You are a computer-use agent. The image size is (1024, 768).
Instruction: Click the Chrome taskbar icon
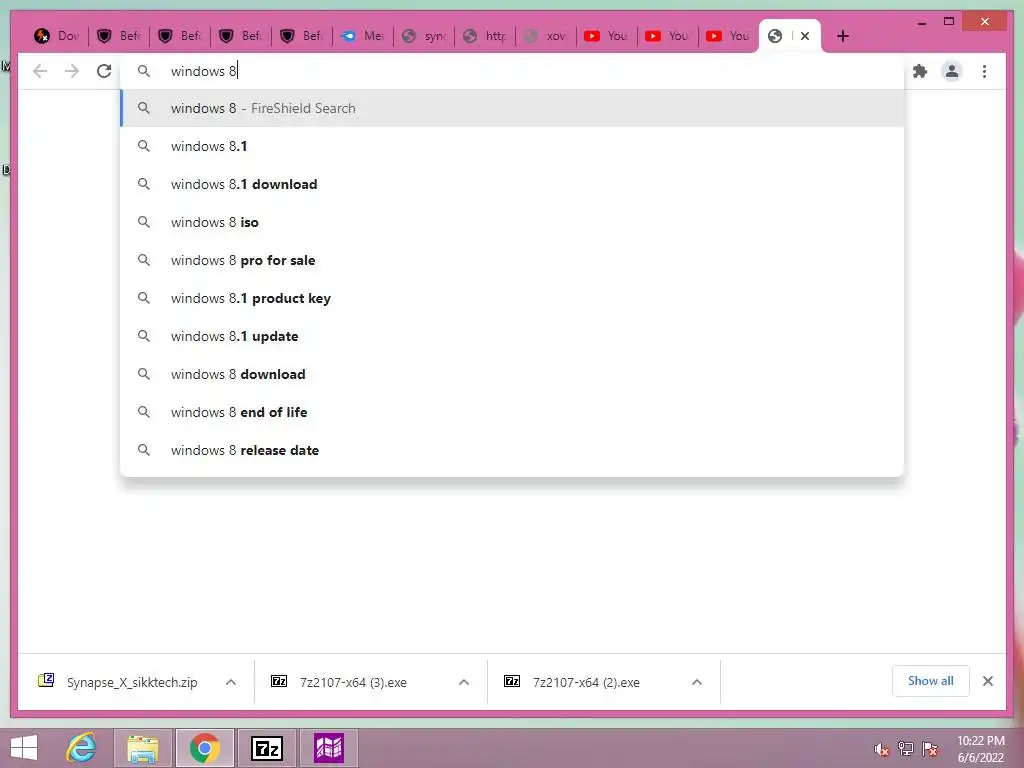pos(204,748)
